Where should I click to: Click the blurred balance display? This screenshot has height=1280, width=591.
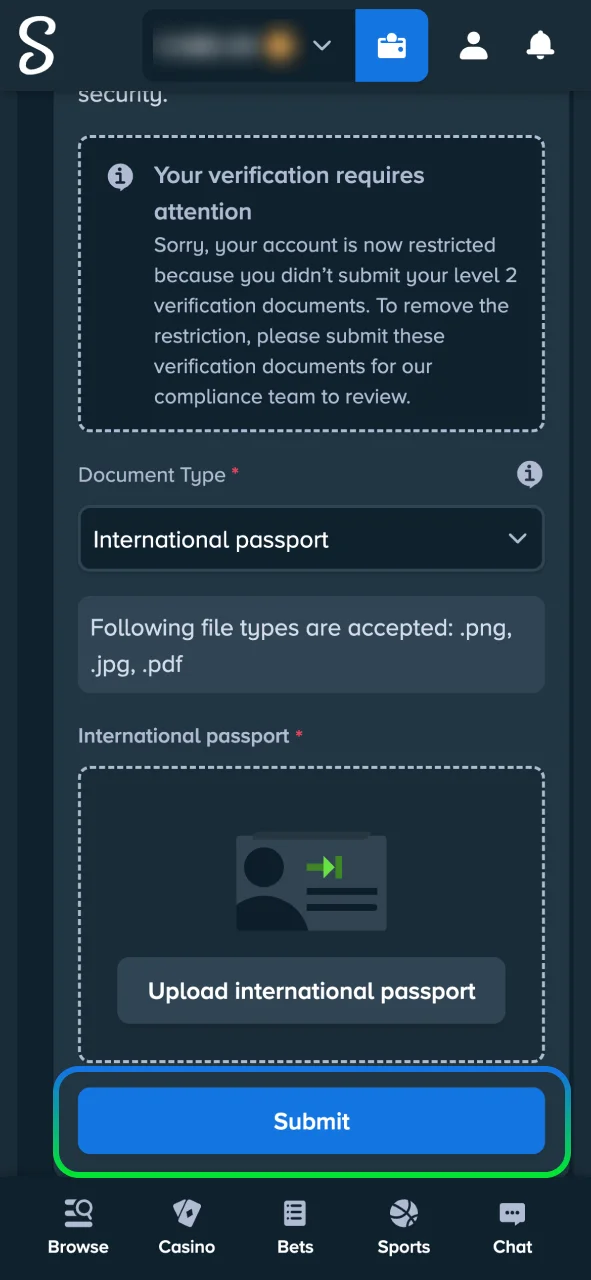click(x=225, y=45)
